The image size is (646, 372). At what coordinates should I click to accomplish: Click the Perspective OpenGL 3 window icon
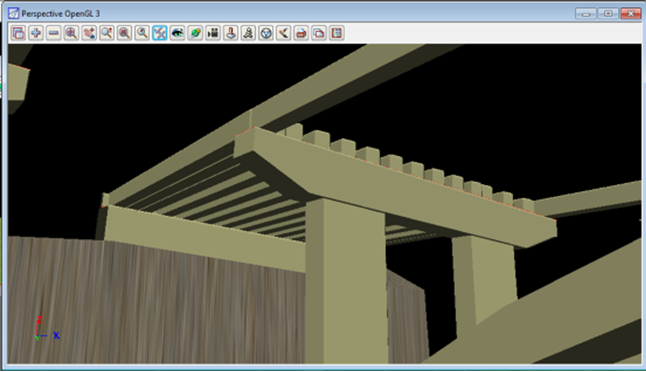point(14,14)
